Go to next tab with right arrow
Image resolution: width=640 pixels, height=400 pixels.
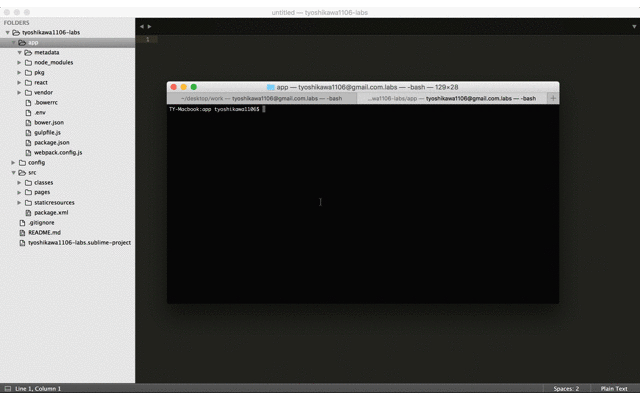tap(149, 27)
